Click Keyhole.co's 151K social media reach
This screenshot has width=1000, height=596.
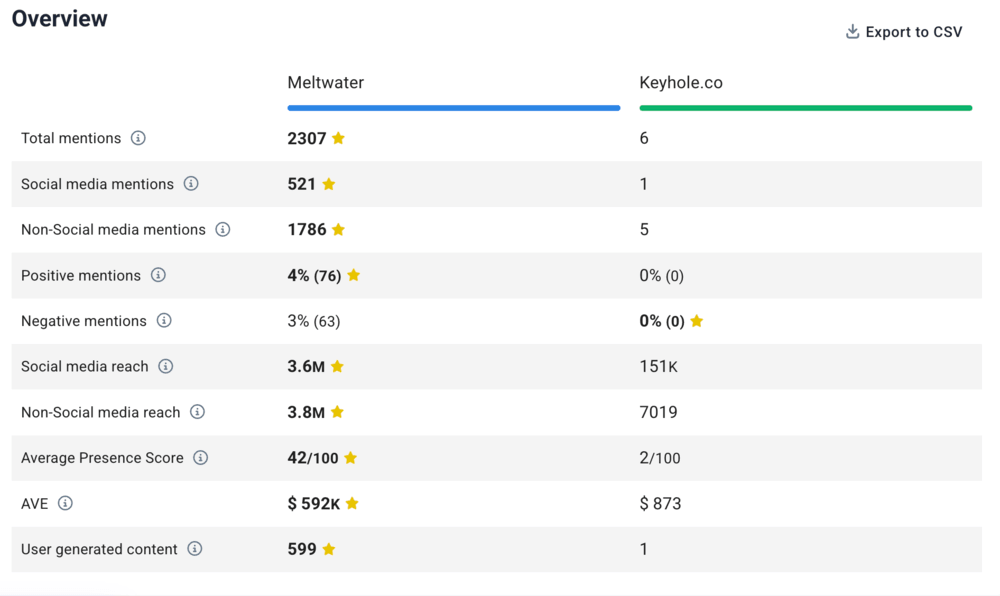point(658,366)
